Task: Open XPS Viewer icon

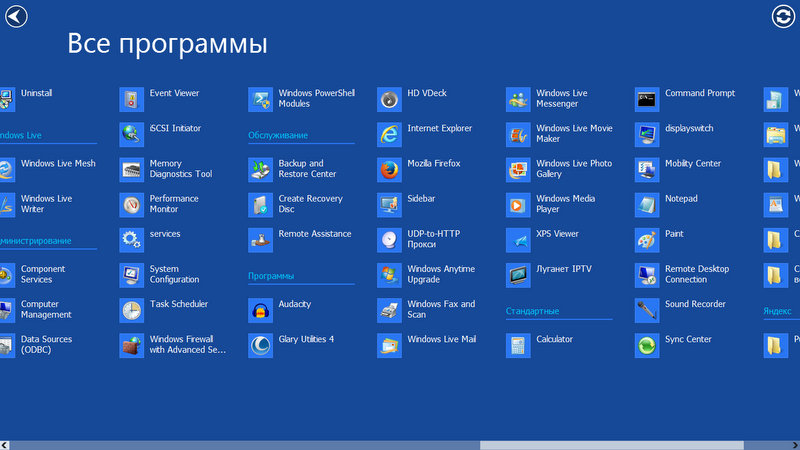Action: click(x=518, y=240)
